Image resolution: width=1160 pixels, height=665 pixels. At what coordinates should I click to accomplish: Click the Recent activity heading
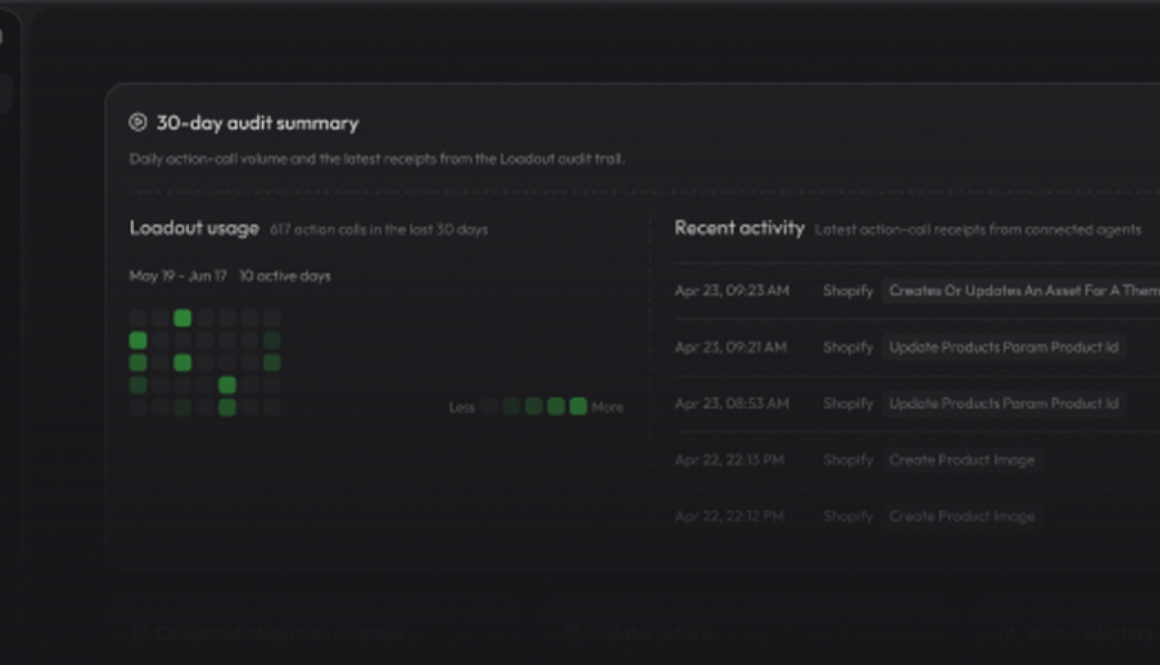[739, 228]
